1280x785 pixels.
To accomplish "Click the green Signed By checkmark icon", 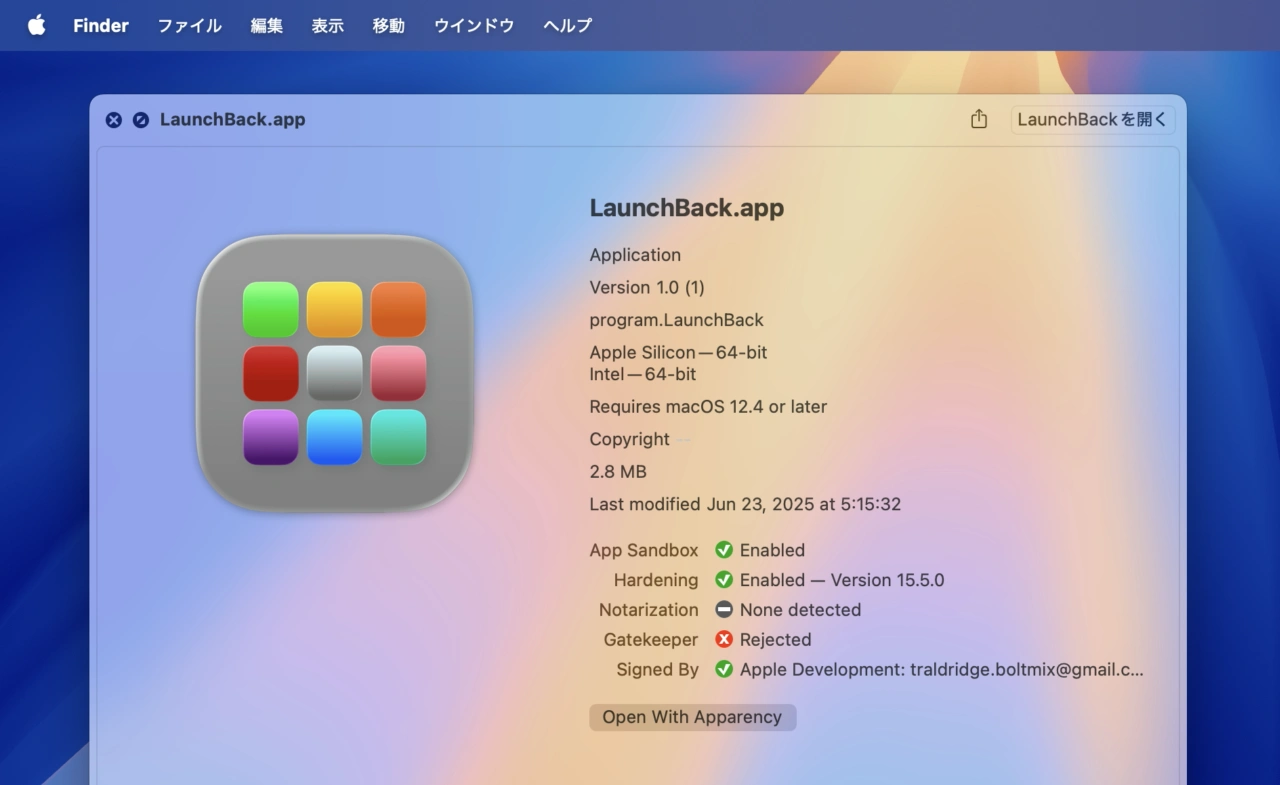I will click(724, 670).
